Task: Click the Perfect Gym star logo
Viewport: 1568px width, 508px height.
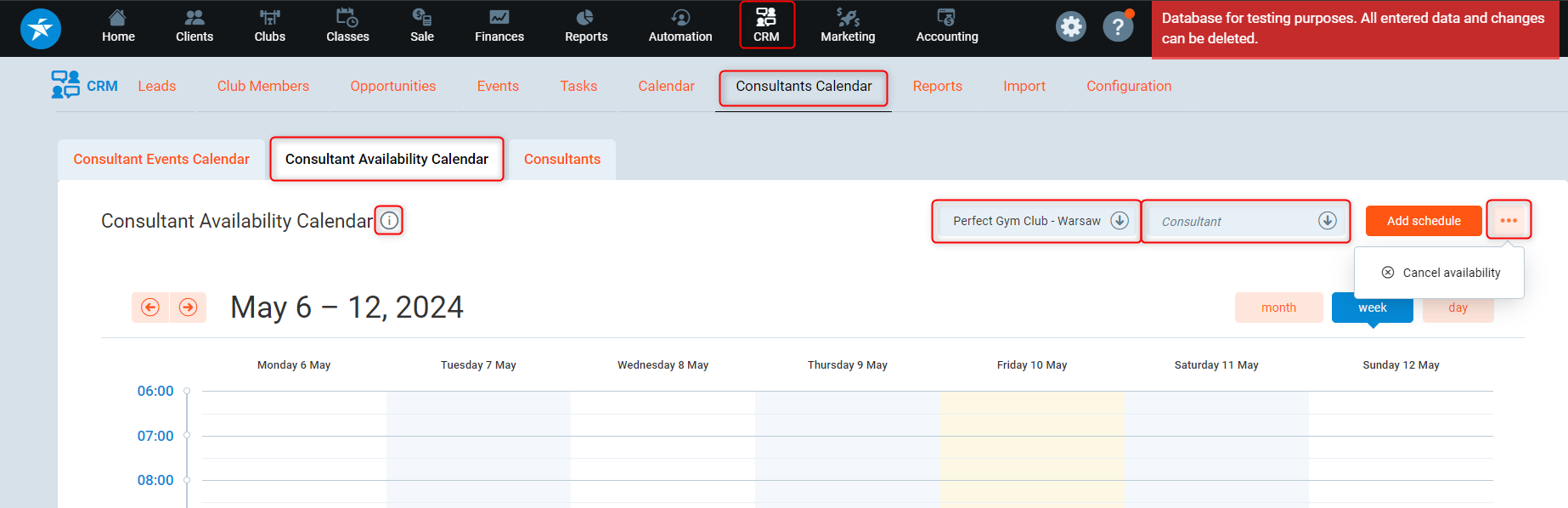Action: (x=40, y=28)
